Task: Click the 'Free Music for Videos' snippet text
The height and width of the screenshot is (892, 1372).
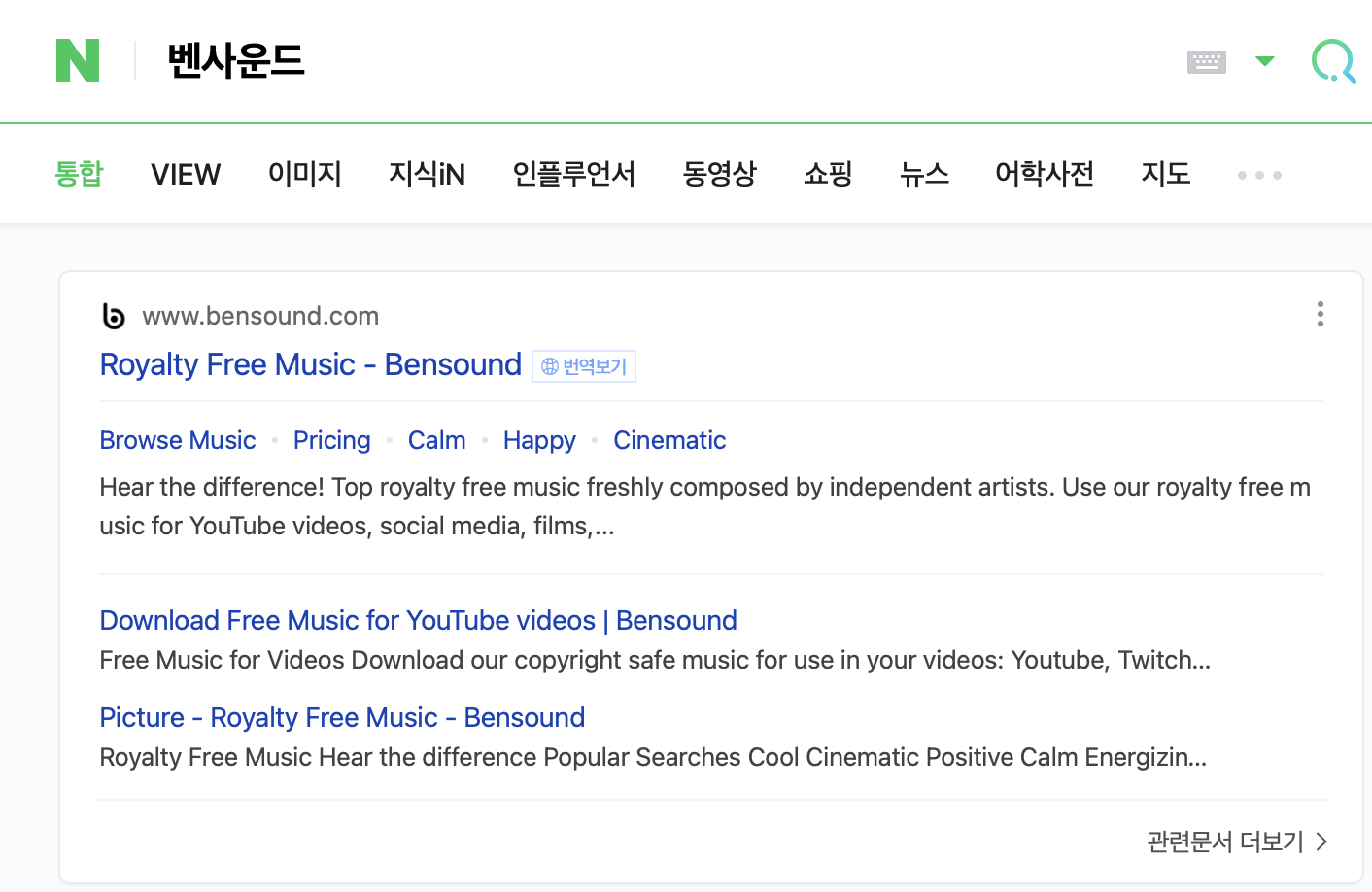Action: click(x=655, y=660)
